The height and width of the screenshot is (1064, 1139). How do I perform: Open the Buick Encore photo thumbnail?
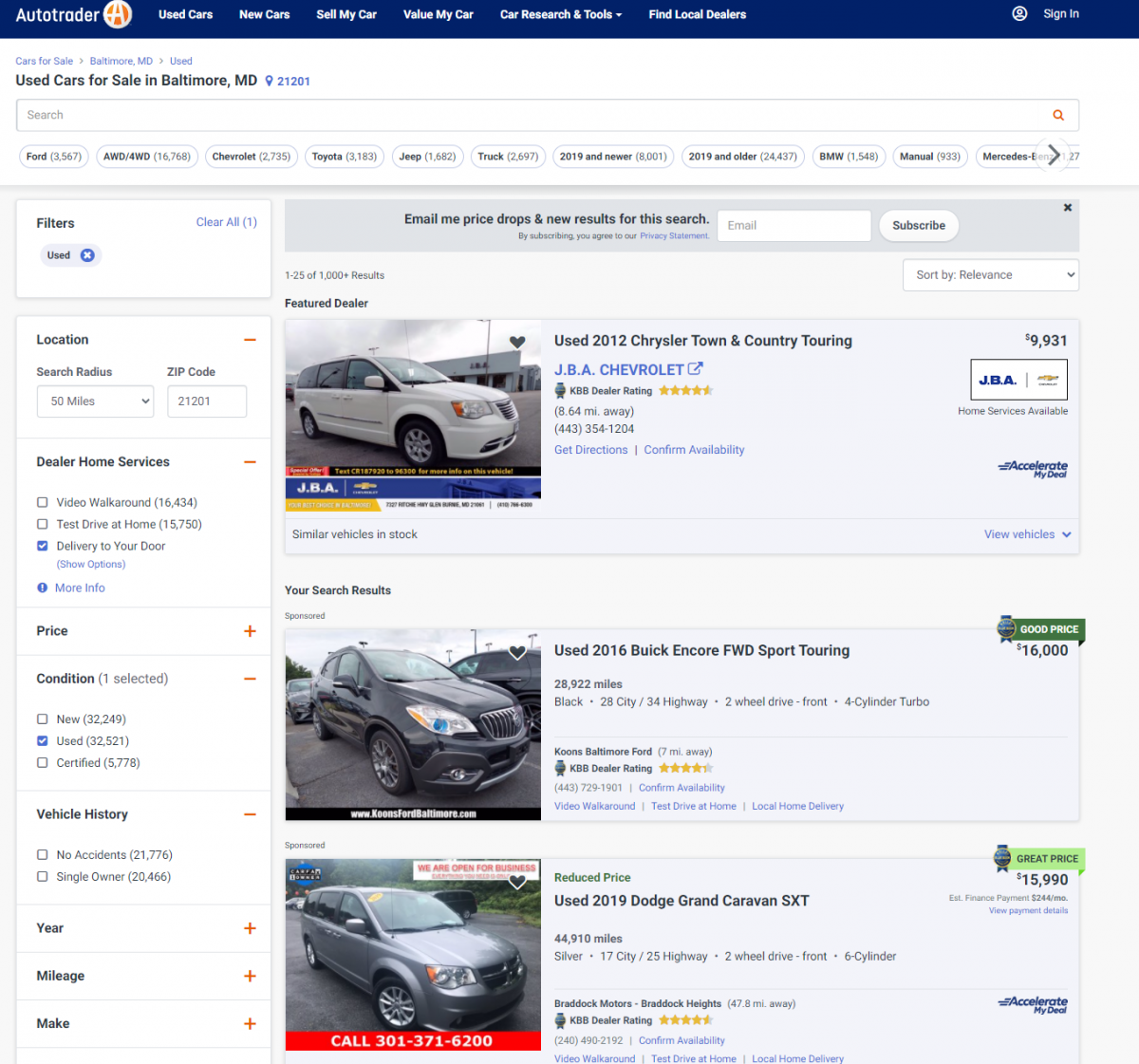413,724
